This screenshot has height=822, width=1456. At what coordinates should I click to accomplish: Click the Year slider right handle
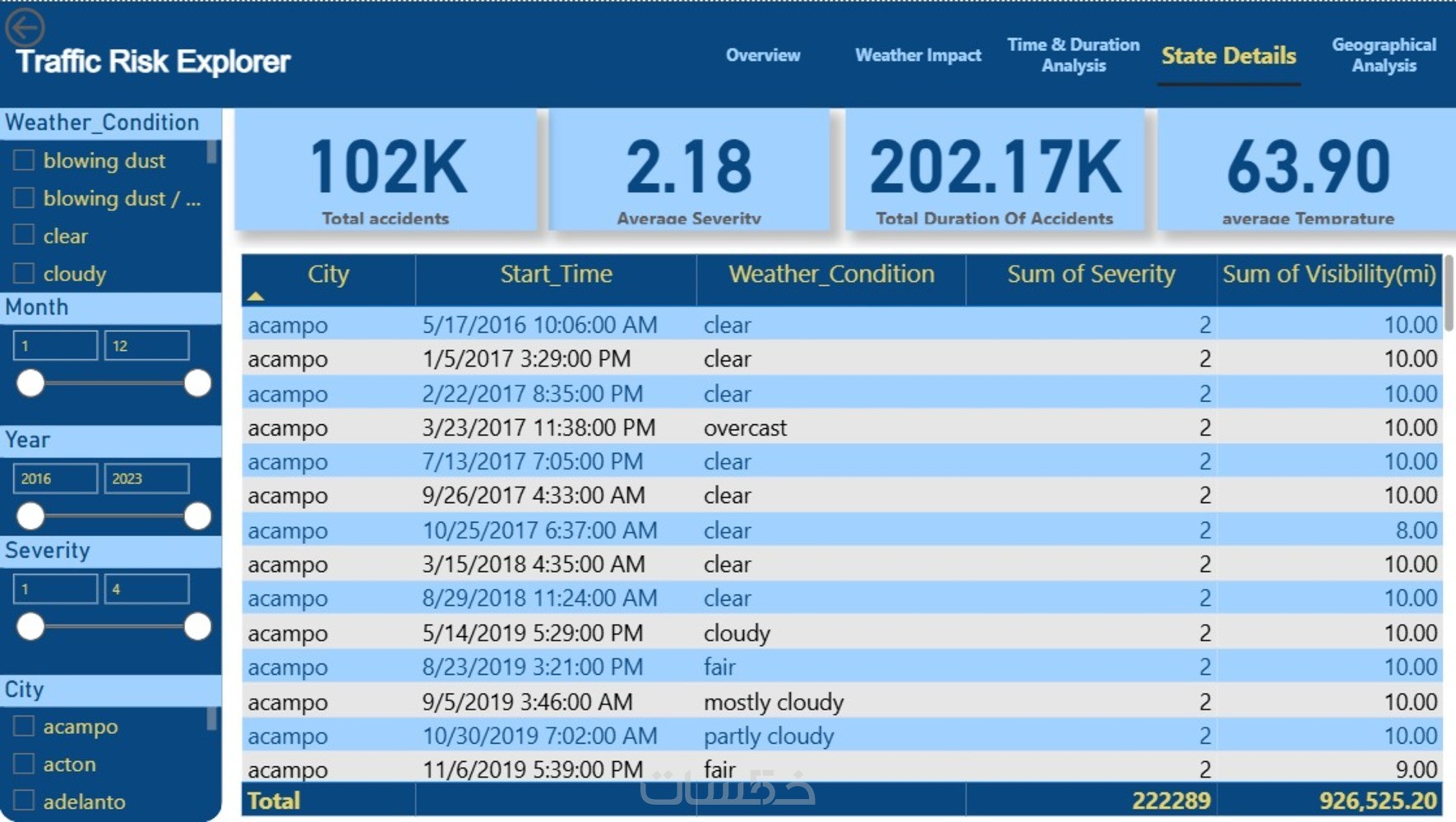click(197, 516)
